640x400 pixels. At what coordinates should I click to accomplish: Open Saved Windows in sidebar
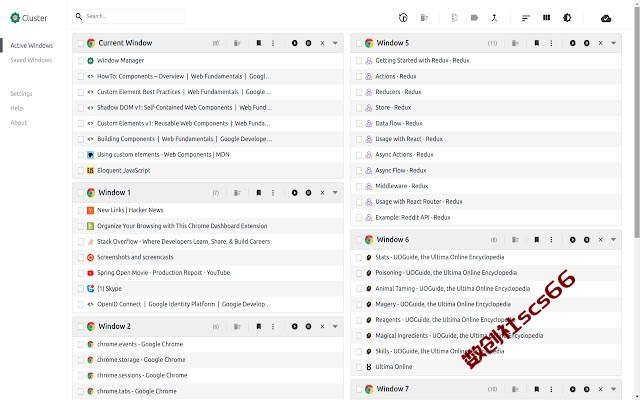pyautogui.click(x=31, y=60)
